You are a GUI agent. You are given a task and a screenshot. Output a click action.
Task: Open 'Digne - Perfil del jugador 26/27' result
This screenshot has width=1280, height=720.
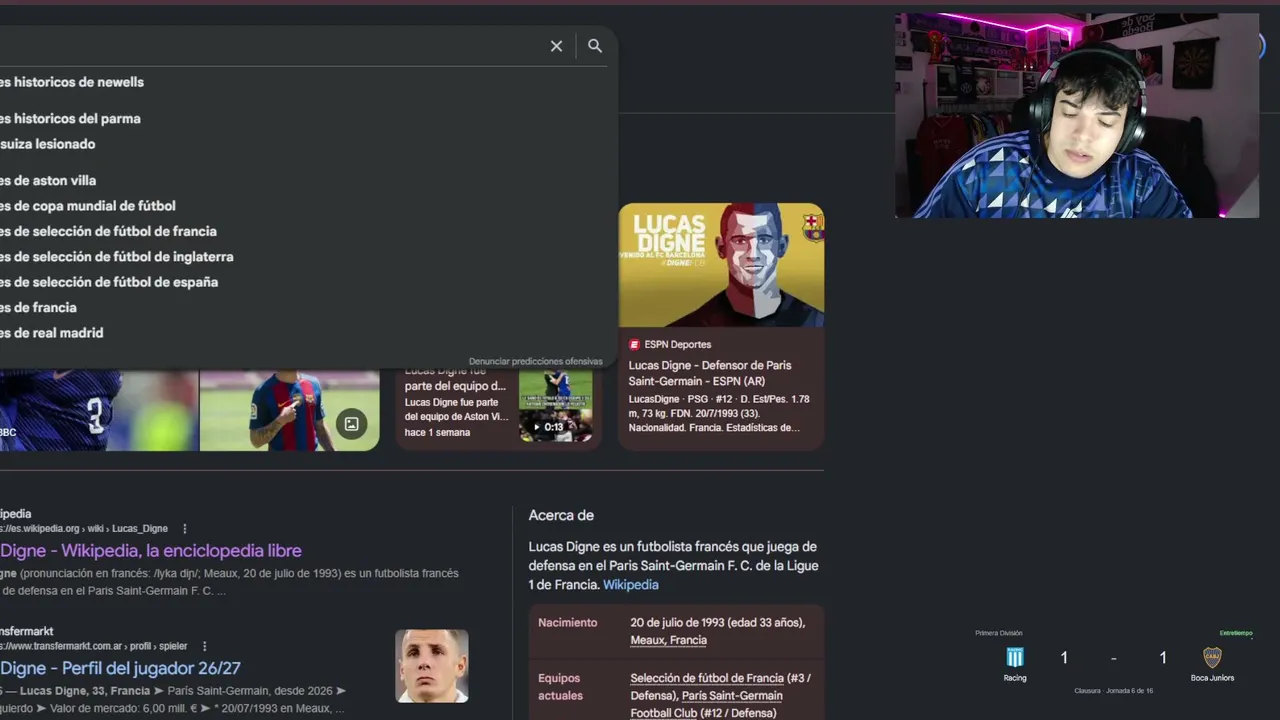click(x=120, y=668)
